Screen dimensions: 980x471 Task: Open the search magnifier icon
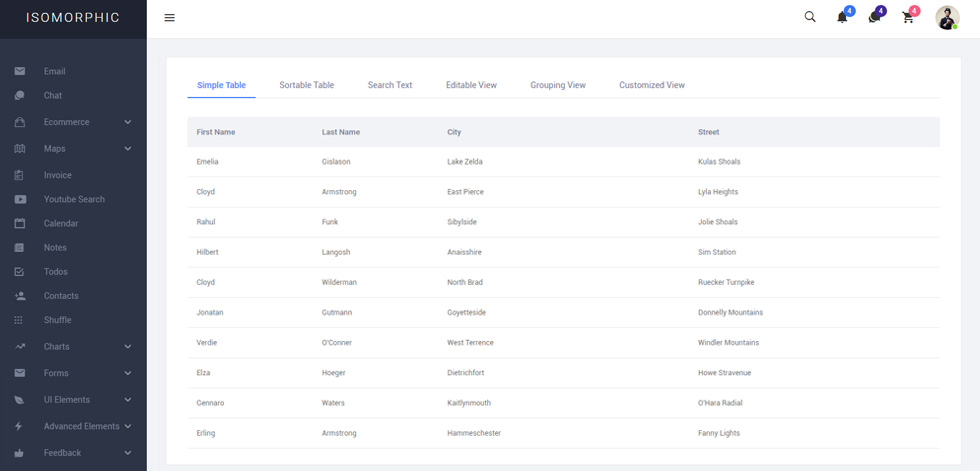point(810,17)
